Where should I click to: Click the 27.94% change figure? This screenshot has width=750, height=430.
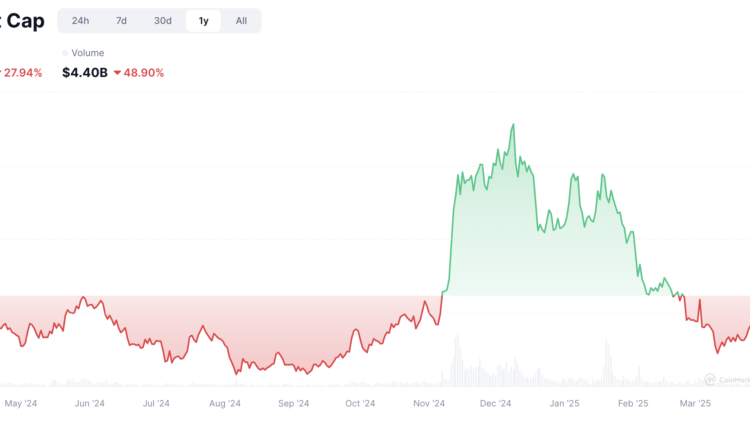(24, 73)
